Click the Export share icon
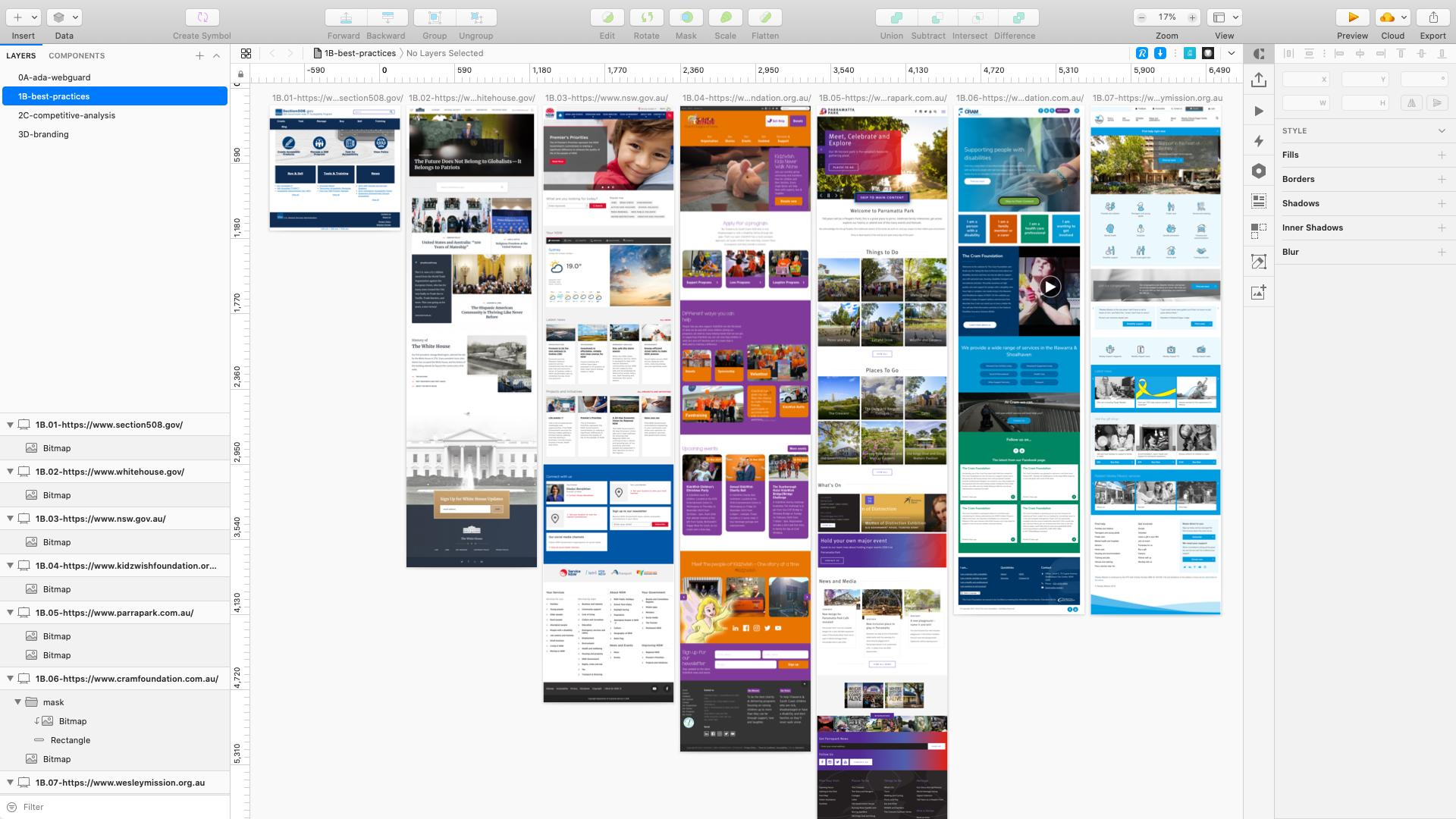 pos(1432,17)
